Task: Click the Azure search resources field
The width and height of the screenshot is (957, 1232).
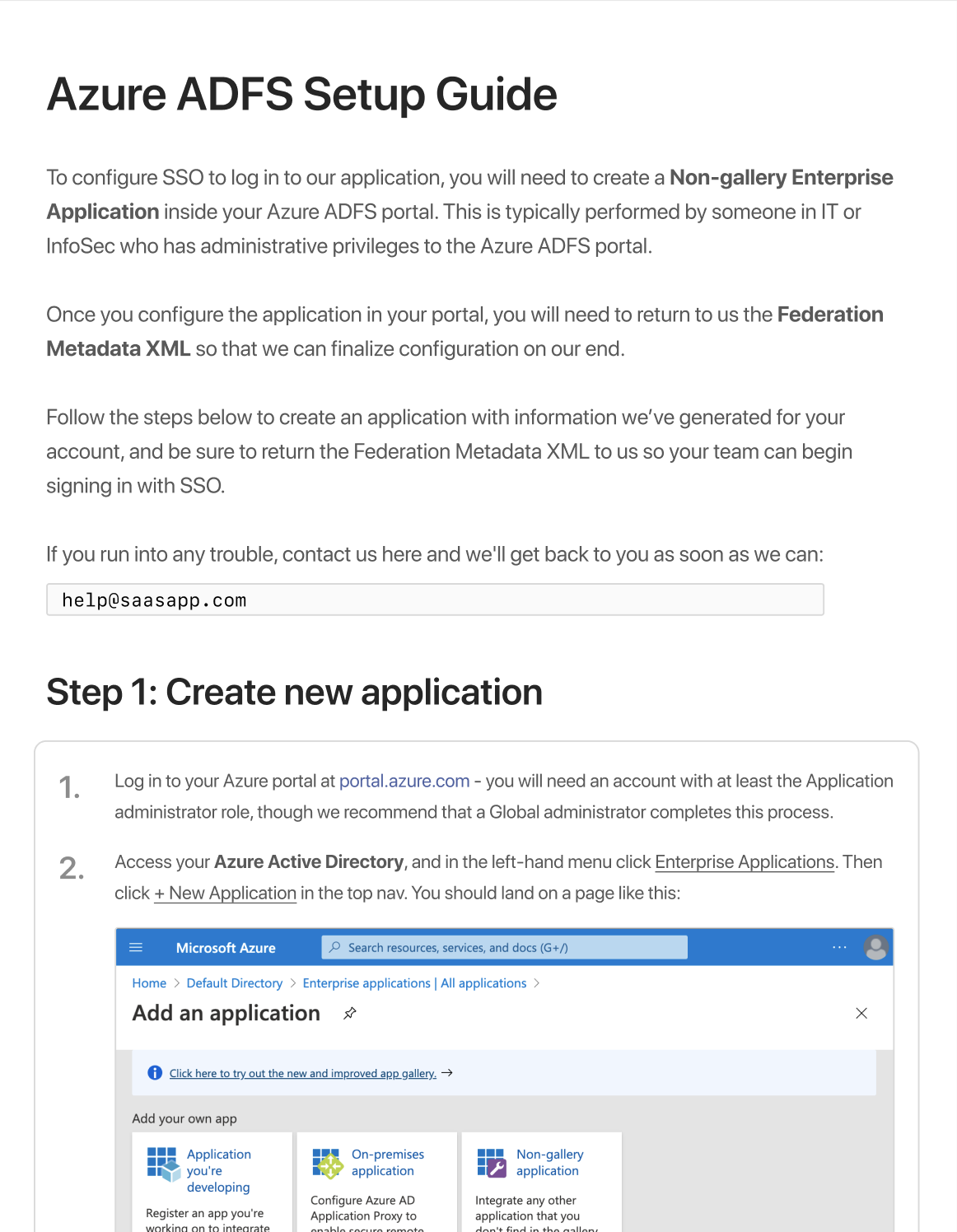Action: click(x=504, y=948)
